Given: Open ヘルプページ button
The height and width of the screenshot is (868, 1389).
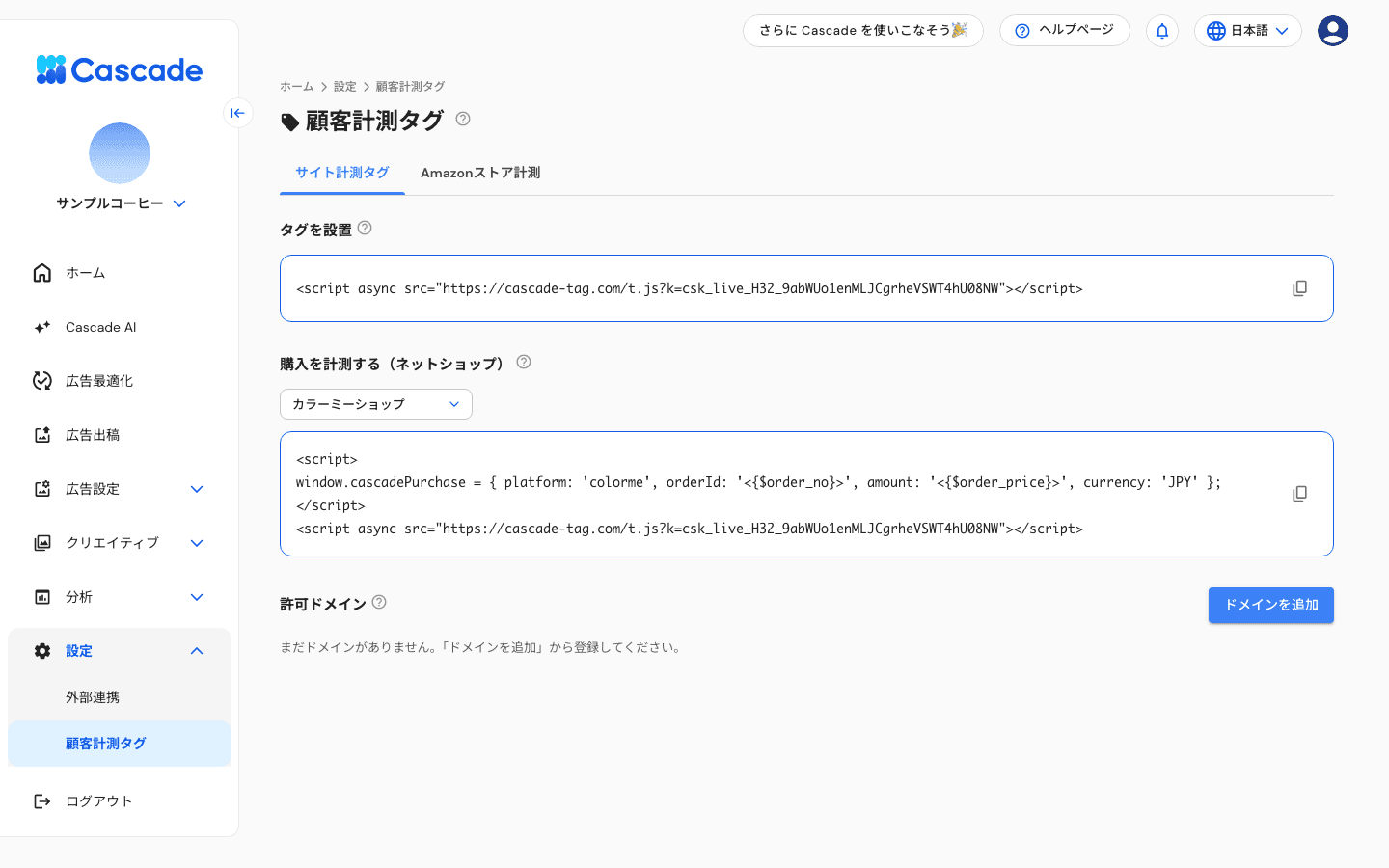Looking at the screenshot, I should click(x=1065, y=31).
